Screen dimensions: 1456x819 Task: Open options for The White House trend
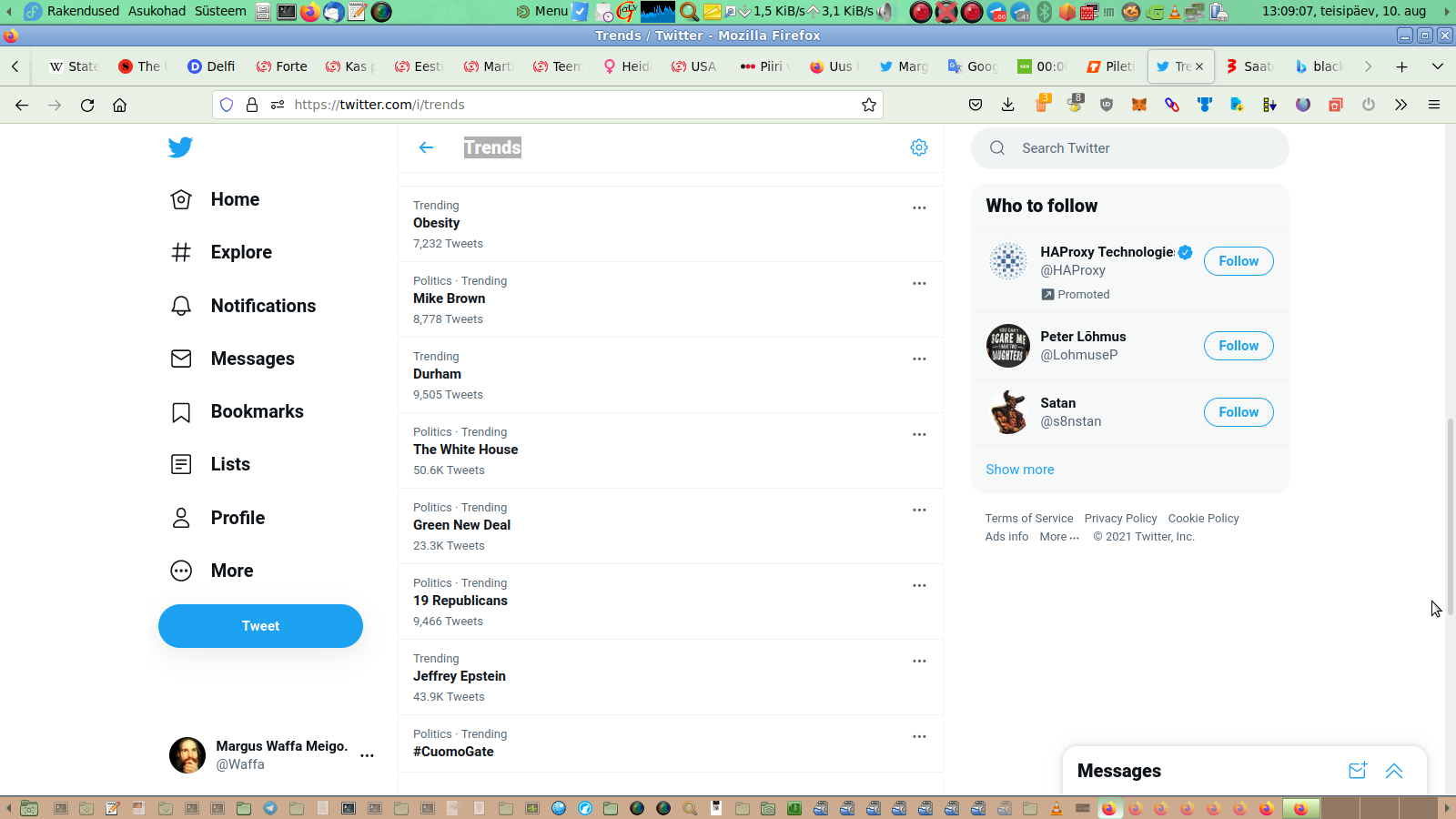pos(919,434)
